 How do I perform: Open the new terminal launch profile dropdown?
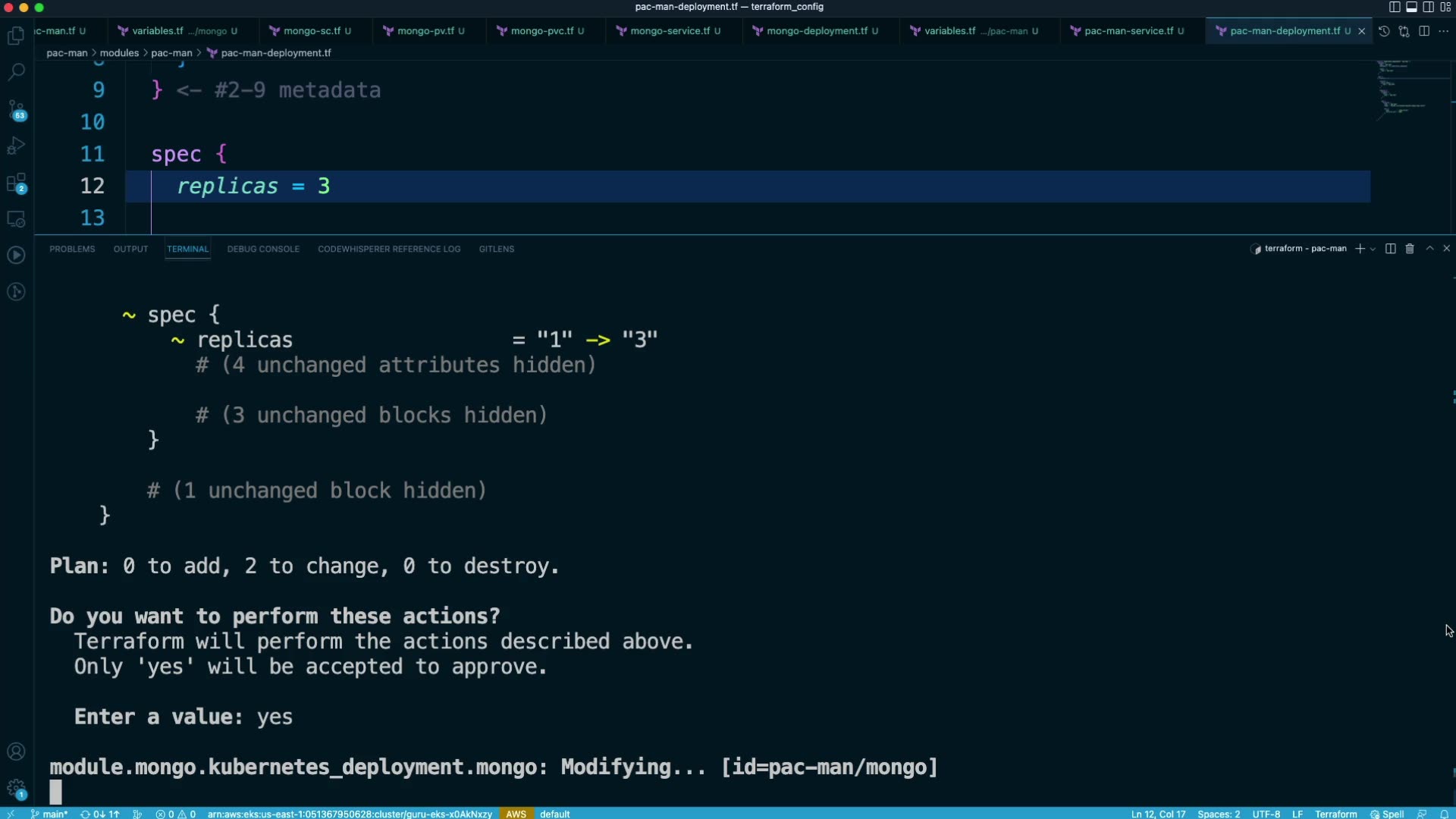point(1373,249)
